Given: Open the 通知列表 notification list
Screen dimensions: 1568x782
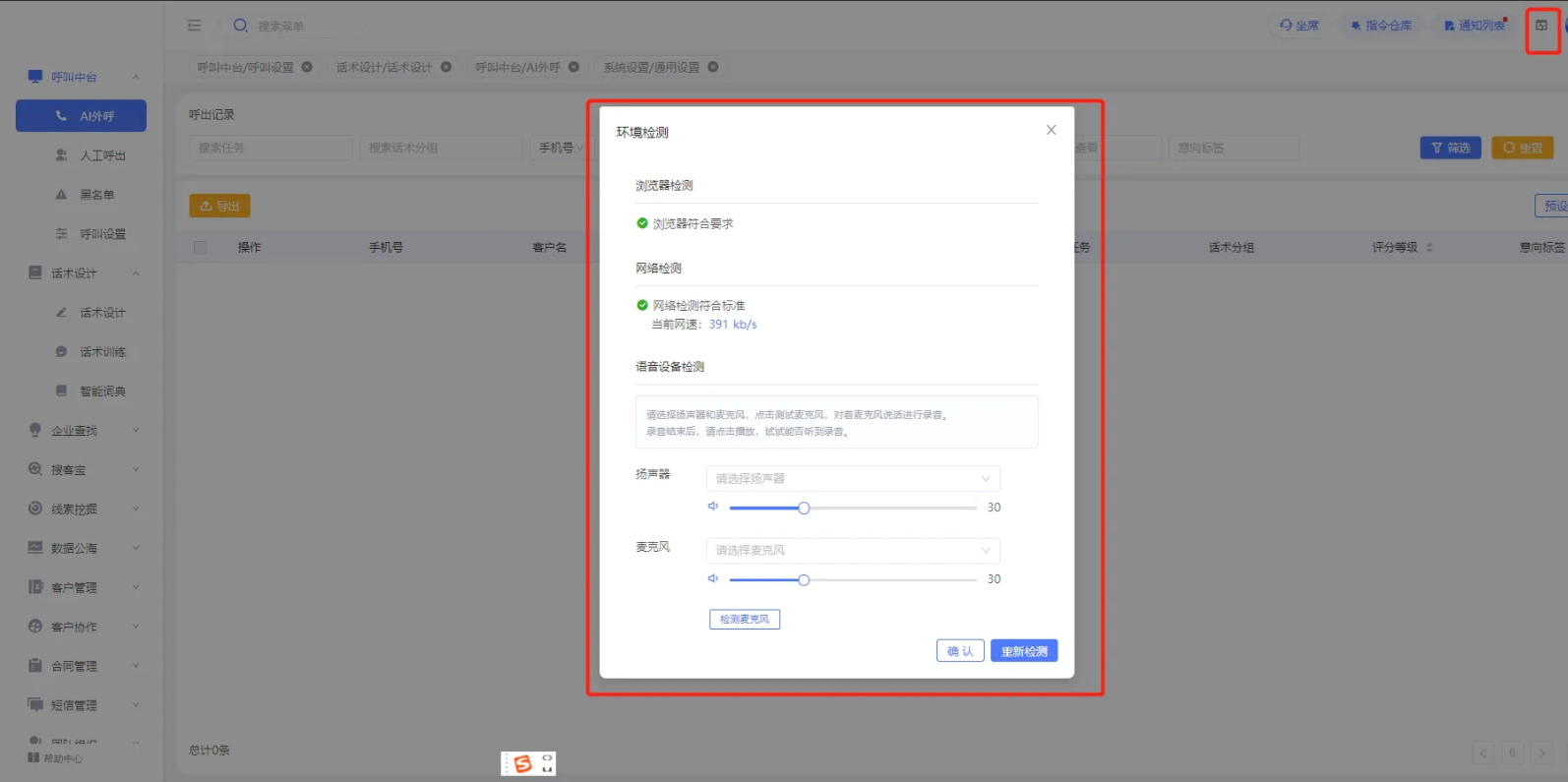Looking at the screenshot, I should tap(1475, 26).
